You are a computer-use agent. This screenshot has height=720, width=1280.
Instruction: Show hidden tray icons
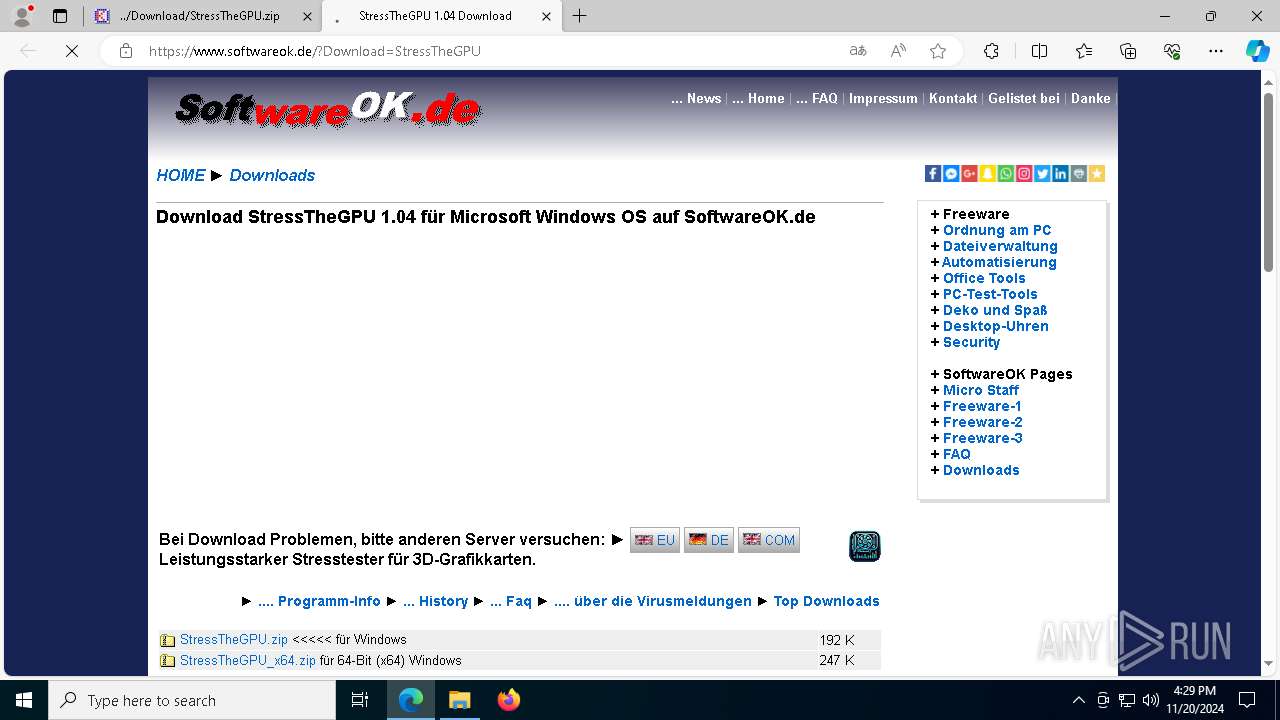tap(1078, 700)
